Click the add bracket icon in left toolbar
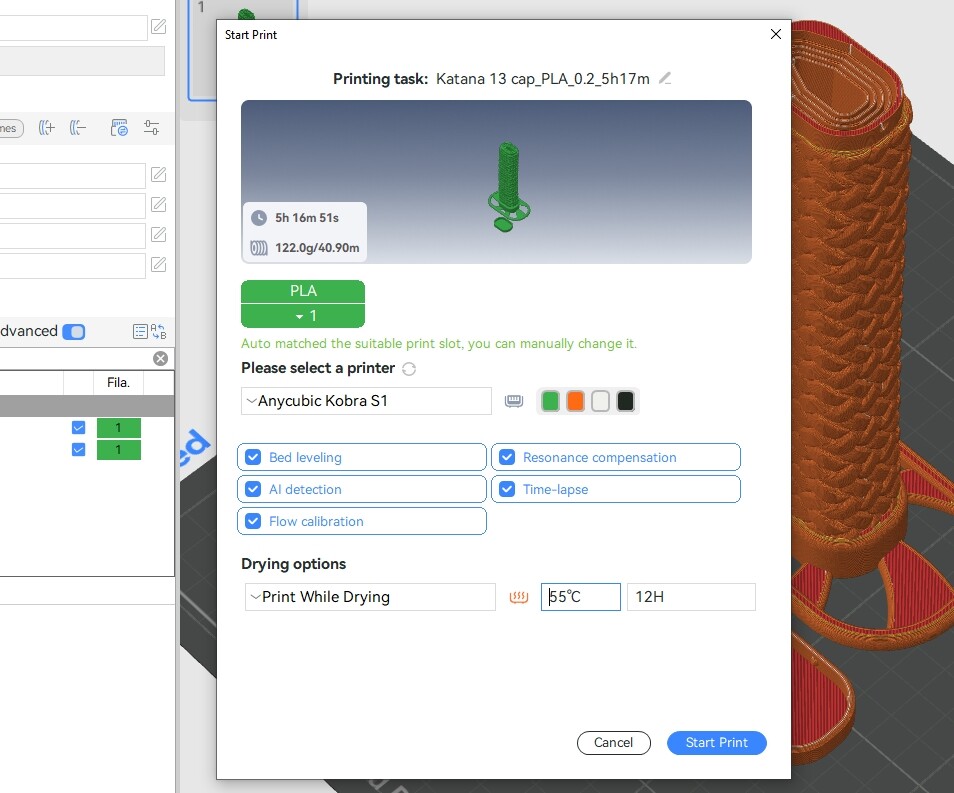The width and height of the screenshot is (954, 793). pos(47,128)
